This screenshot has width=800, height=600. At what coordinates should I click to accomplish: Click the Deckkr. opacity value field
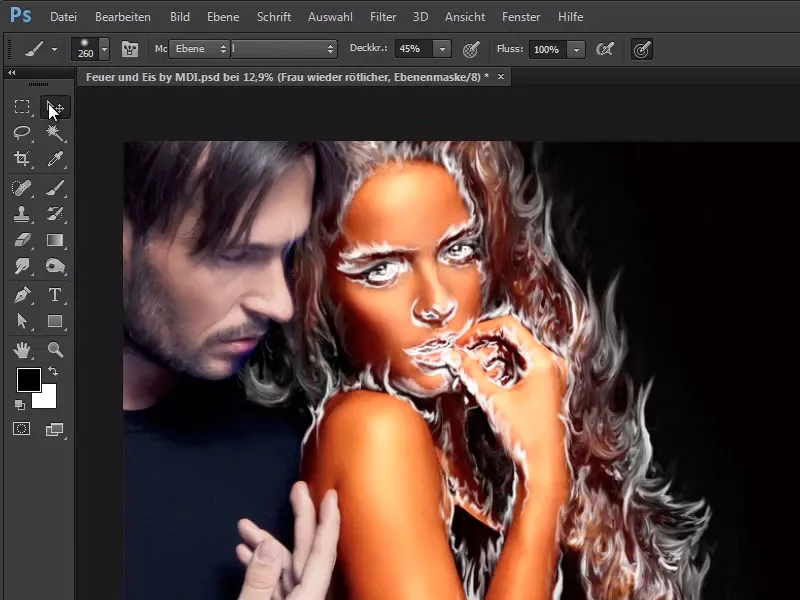click(414, 49)
